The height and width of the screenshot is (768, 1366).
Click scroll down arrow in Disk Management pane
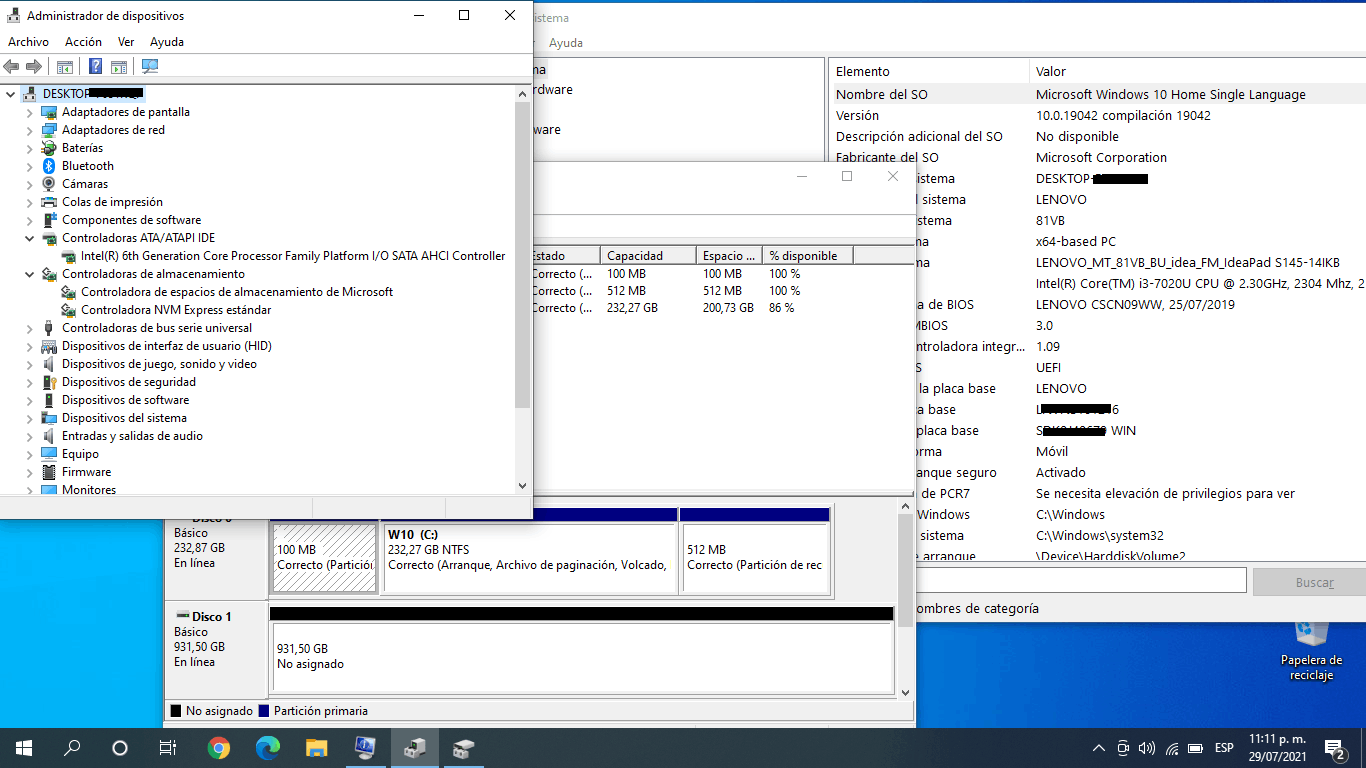(x=906, y=692)
